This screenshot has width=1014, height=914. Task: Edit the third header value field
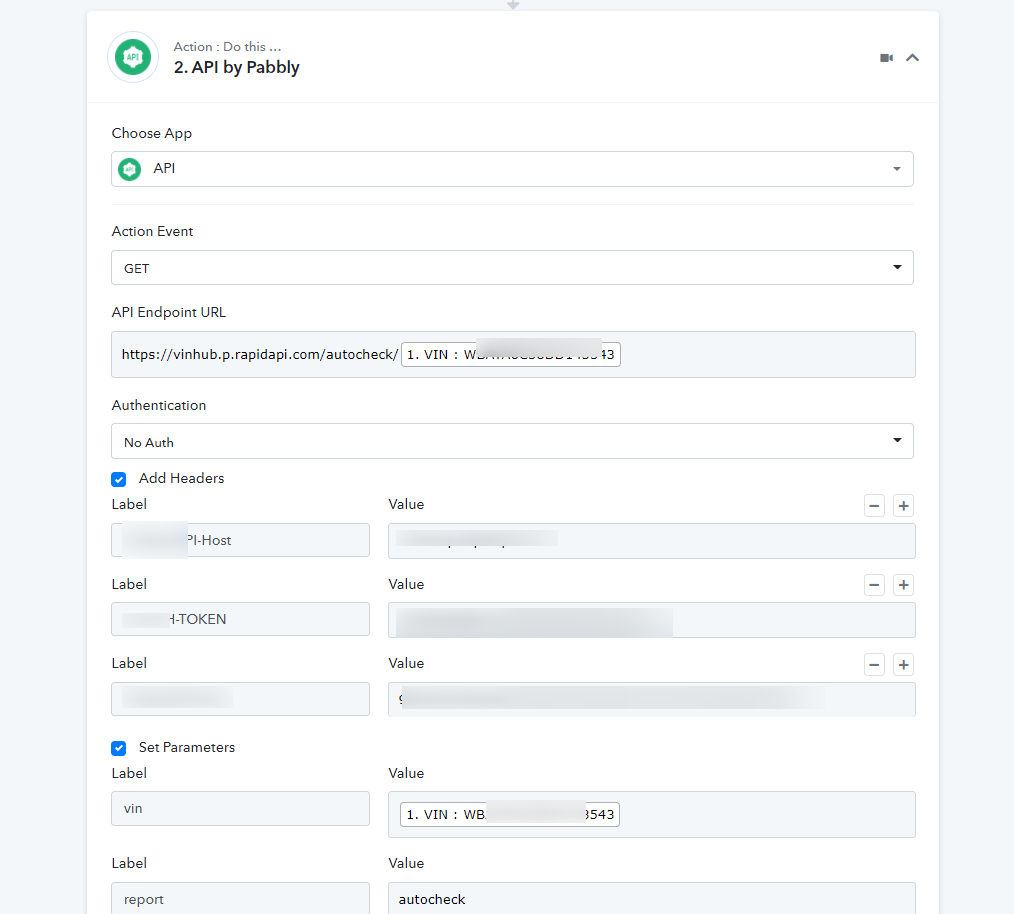(651, 699)
